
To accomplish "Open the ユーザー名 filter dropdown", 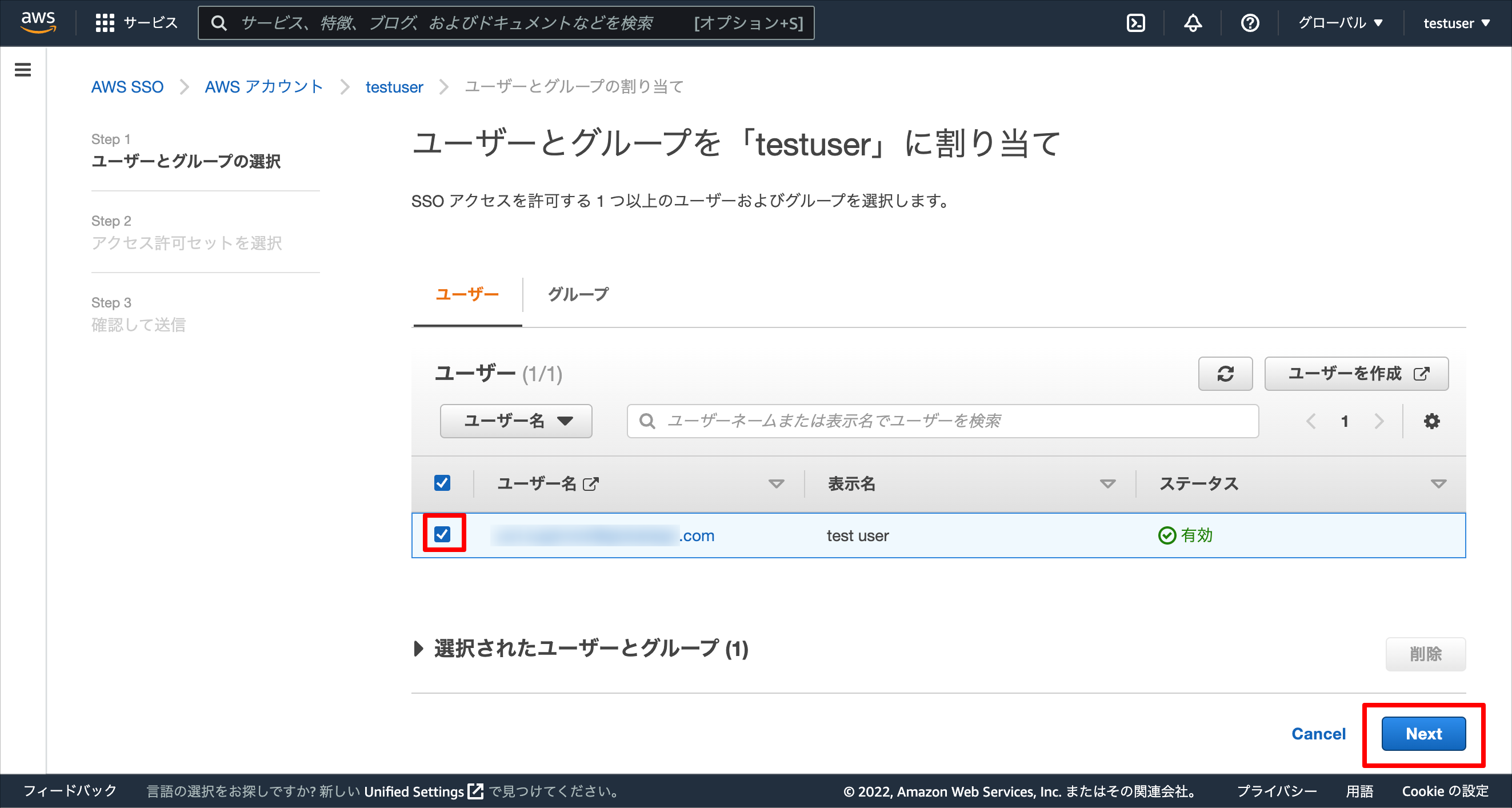I will [516, 421].
